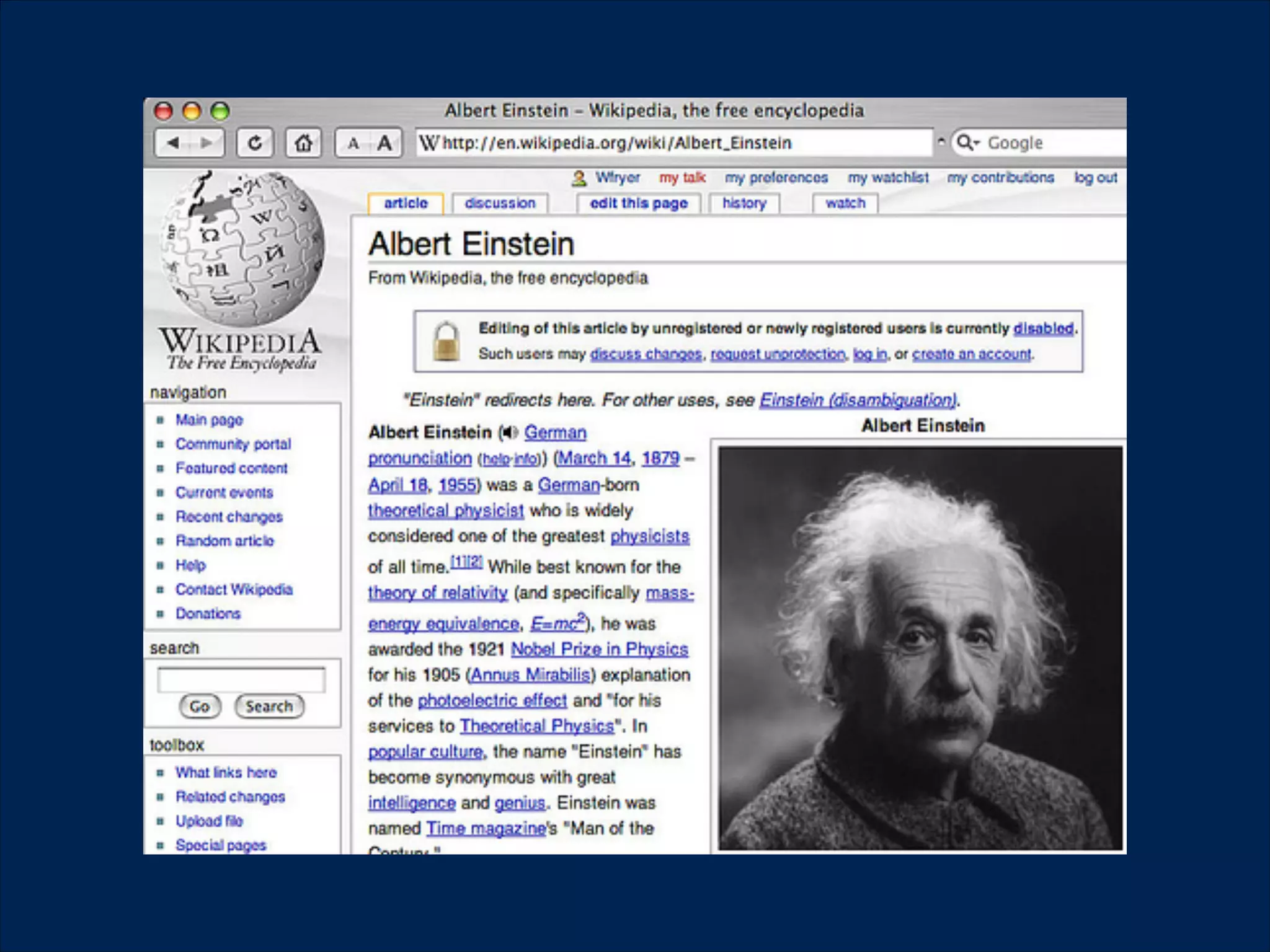This screenshot has width=1270, height=952.
Task: Click the Wikipedia globe logo
Action: pyautogui.click(x=242, y=248)
